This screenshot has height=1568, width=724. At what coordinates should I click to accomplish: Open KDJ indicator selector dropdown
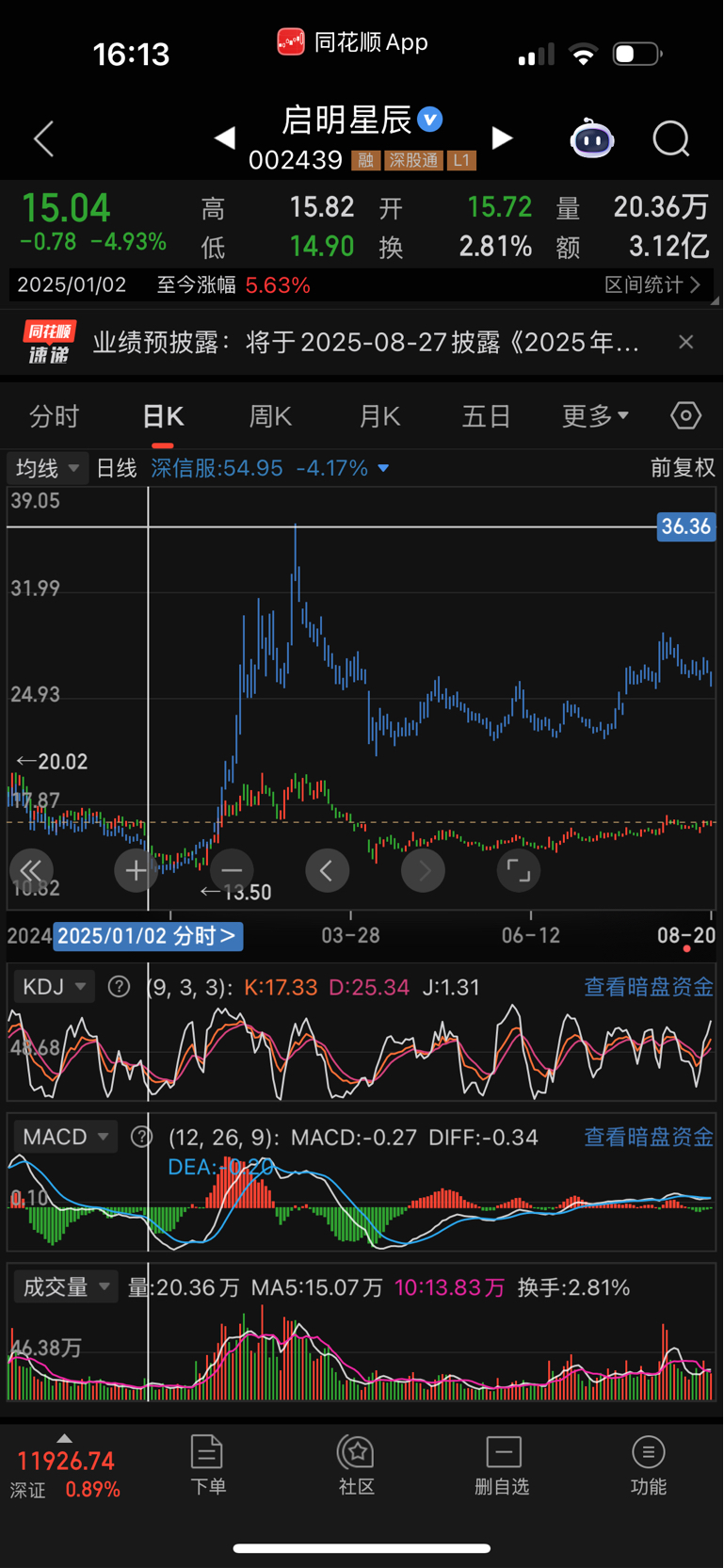55,987
